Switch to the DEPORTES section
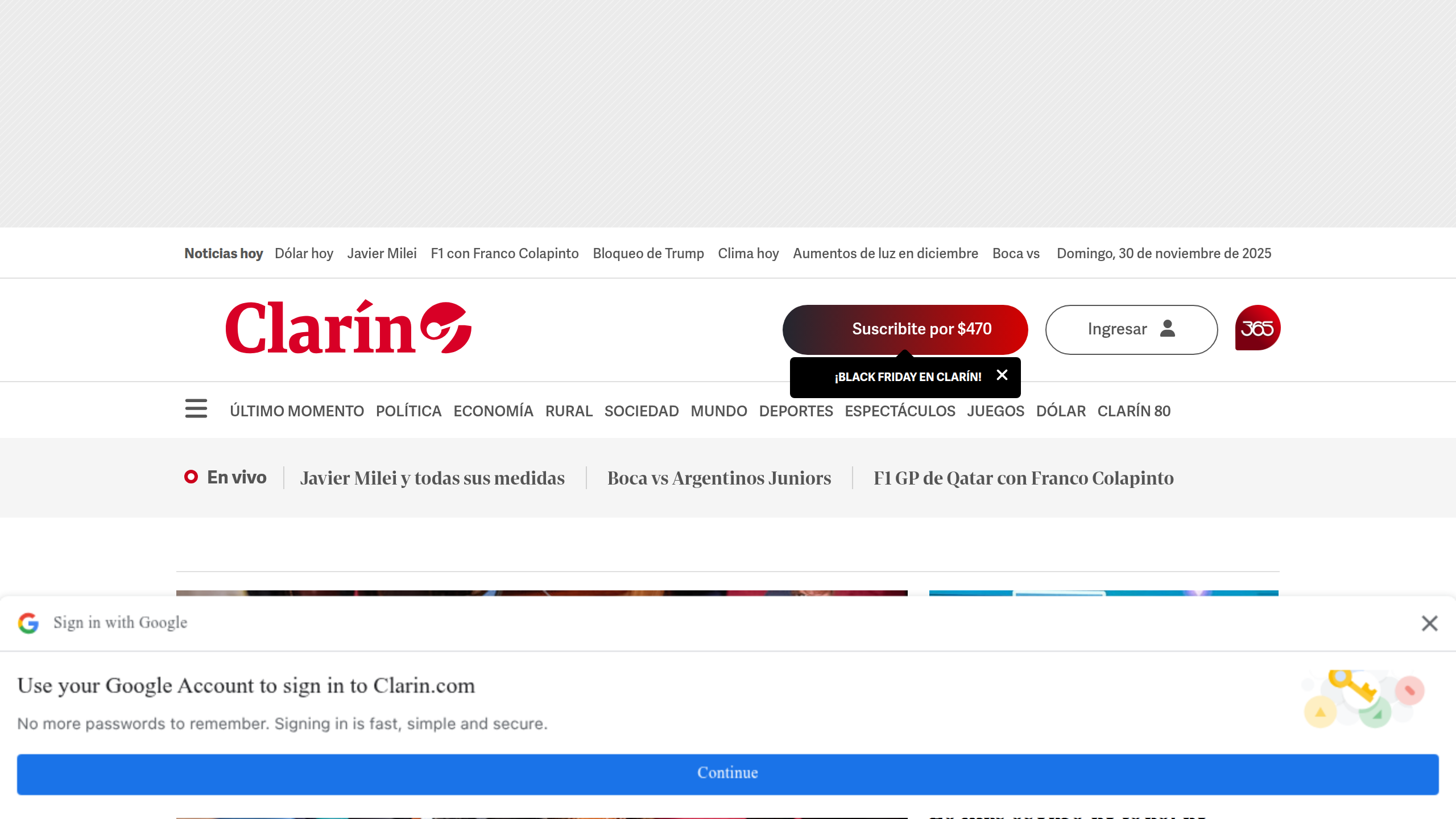Screen dimensions: 1456x819 [x=796, y=411]
